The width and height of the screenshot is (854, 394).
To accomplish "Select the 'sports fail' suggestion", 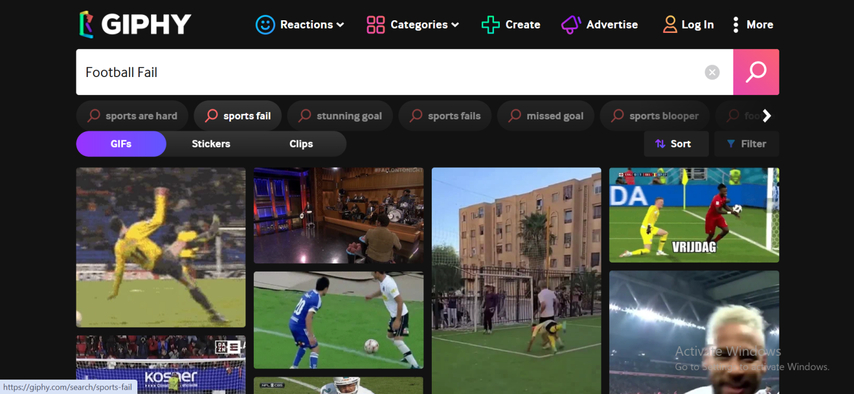I will click(237, 116).
